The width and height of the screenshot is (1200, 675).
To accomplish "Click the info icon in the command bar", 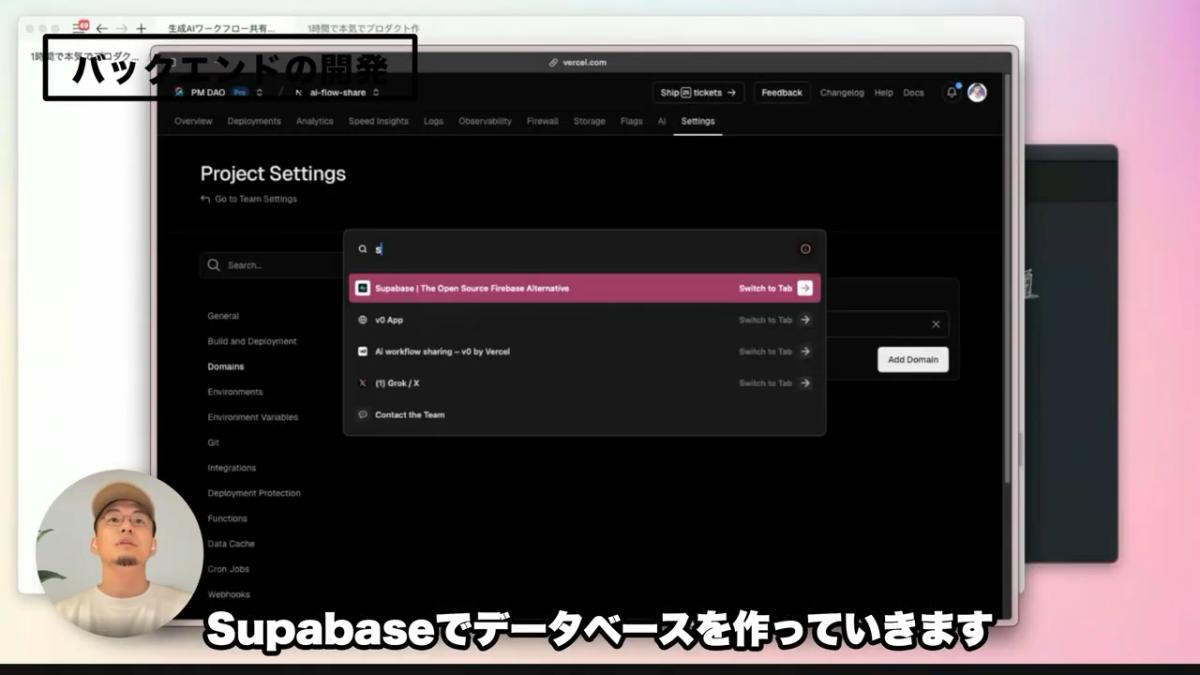I will [x=805, y=249].
